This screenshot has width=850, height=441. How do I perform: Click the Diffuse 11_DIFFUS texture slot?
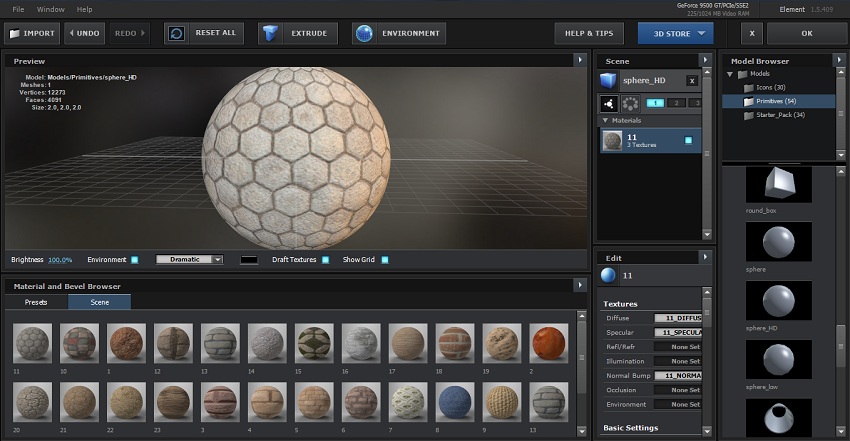click(678, 318)
